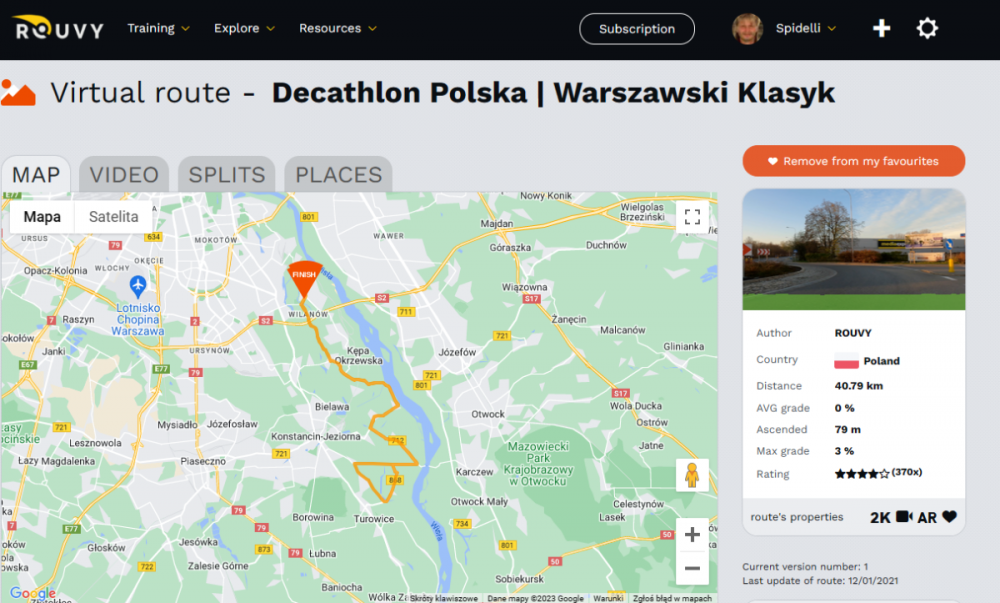The image size is (1000, 603).
Task: Zoom out on the map
Action: pos(692,568)
